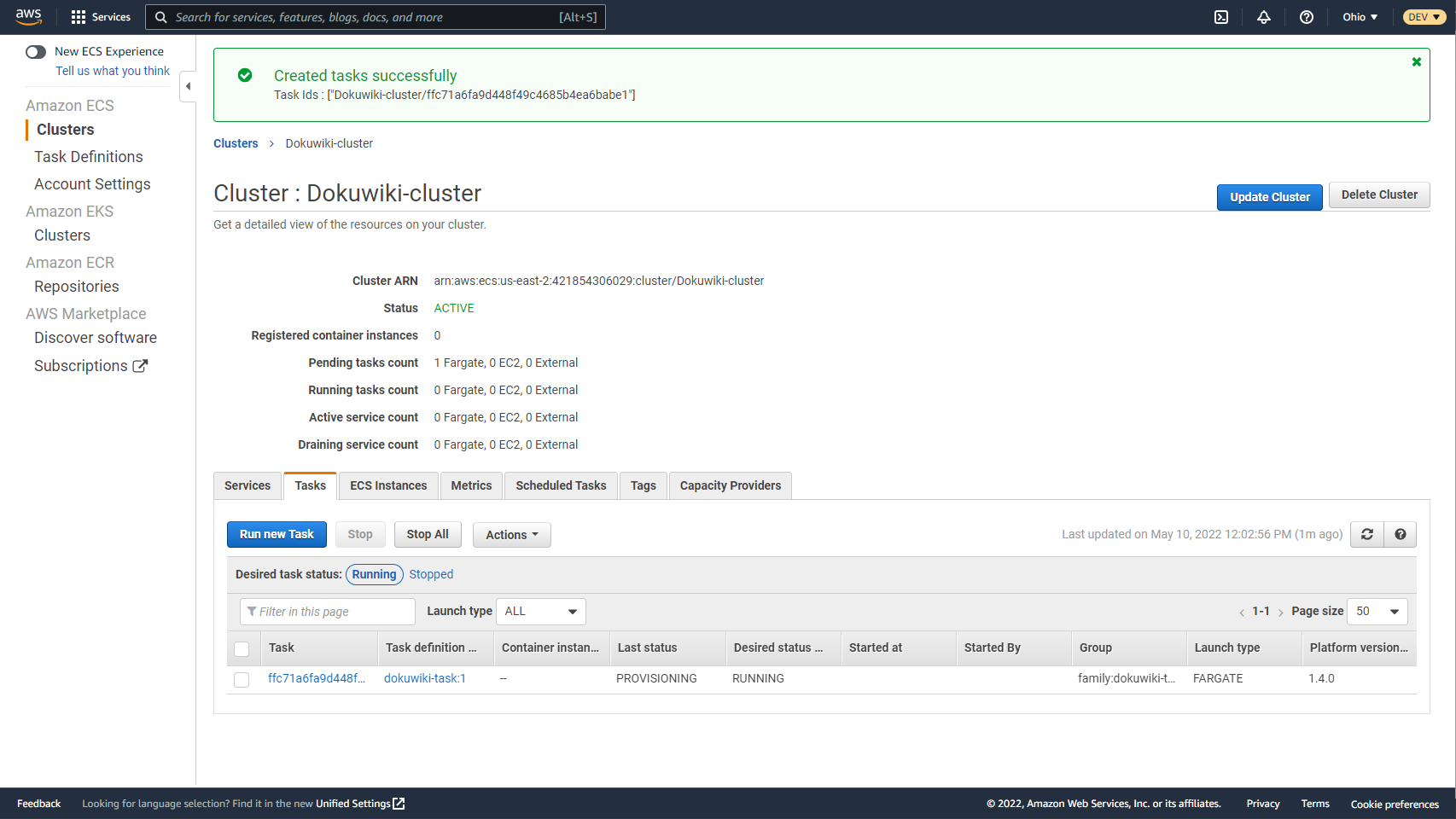
Task: Switch to the ECS Instances tab
Action: pyautogui.click(x=388, y=485)
